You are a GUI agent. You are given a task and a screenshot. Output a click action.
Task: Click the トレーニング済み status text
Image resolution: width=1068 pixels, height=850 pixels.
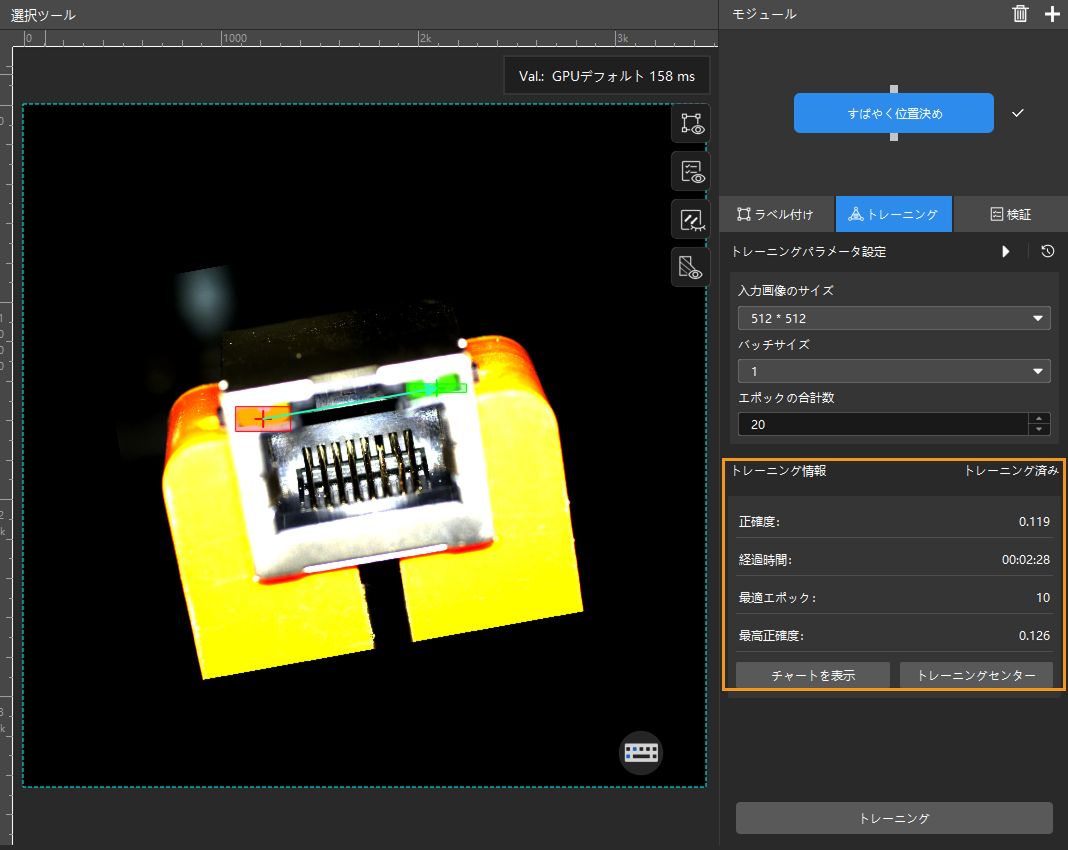click(x=1011, y=471)
